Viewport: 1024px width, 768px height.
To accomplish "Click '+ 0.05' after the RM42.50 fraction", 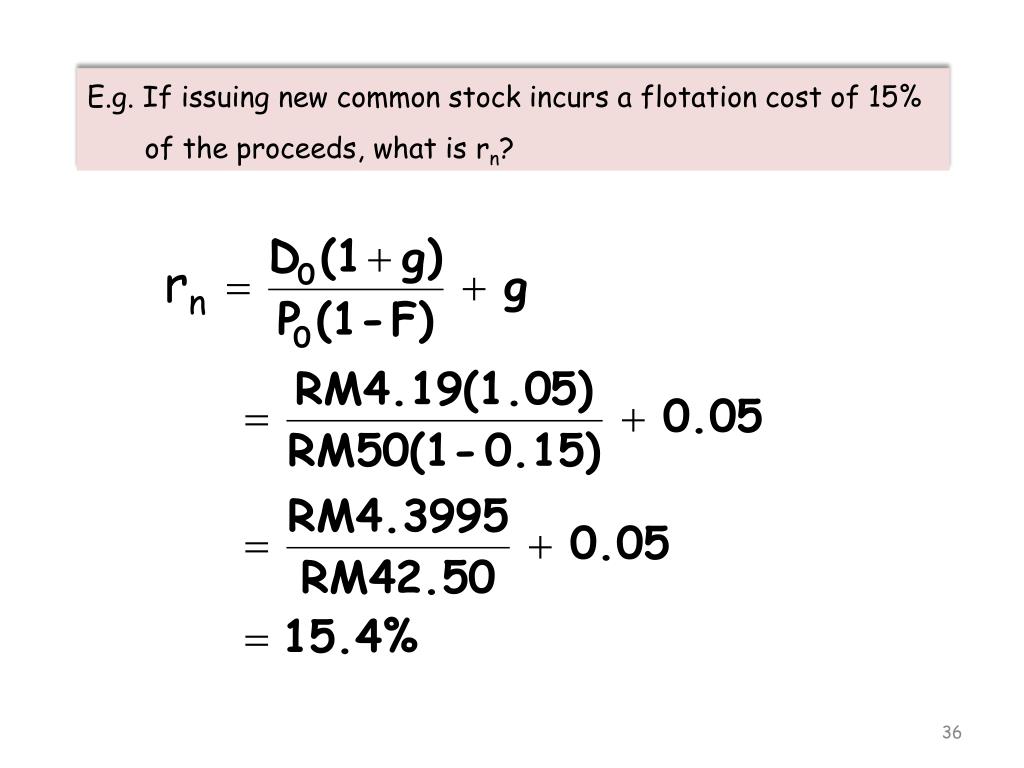I will [599, 543].
